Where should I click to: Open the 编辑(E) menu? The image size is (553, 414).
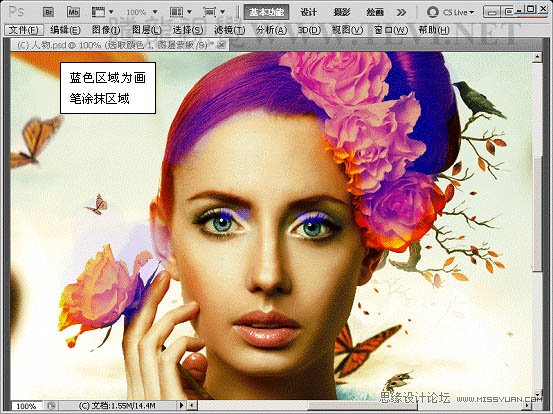pos(65,30)
